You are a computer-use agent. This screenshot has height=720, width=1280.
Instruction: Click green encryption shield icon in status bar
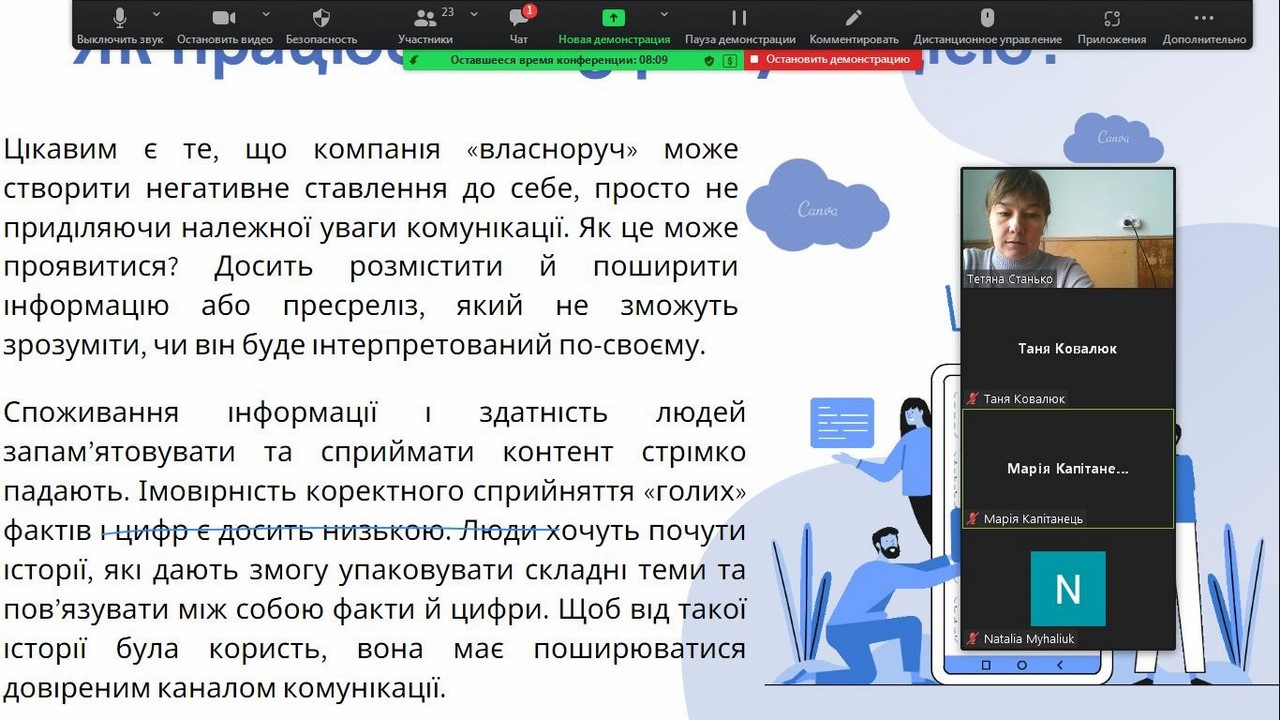pos(709,60)
